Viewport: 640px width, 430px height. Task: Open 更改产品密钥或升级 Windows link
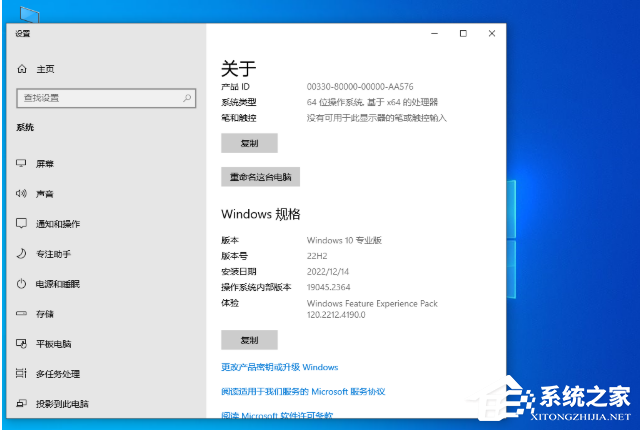[x=279, y=367]
